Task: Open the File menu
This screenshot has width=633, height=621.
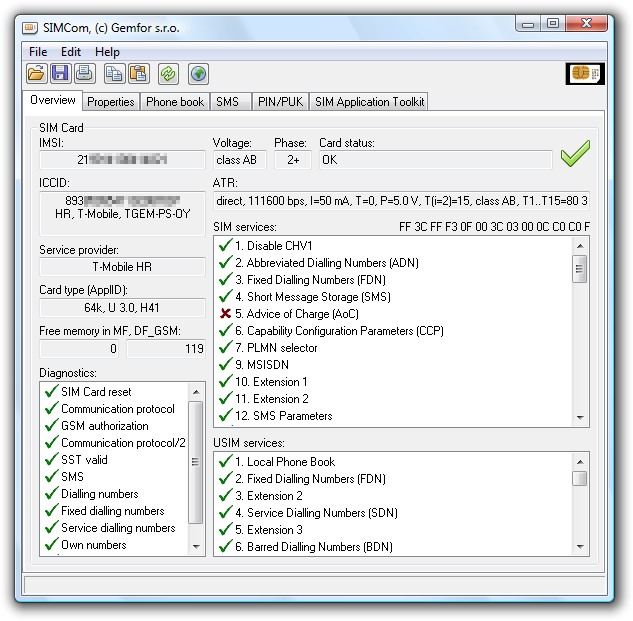Action: pyautogui.click(x=38, y=52)
